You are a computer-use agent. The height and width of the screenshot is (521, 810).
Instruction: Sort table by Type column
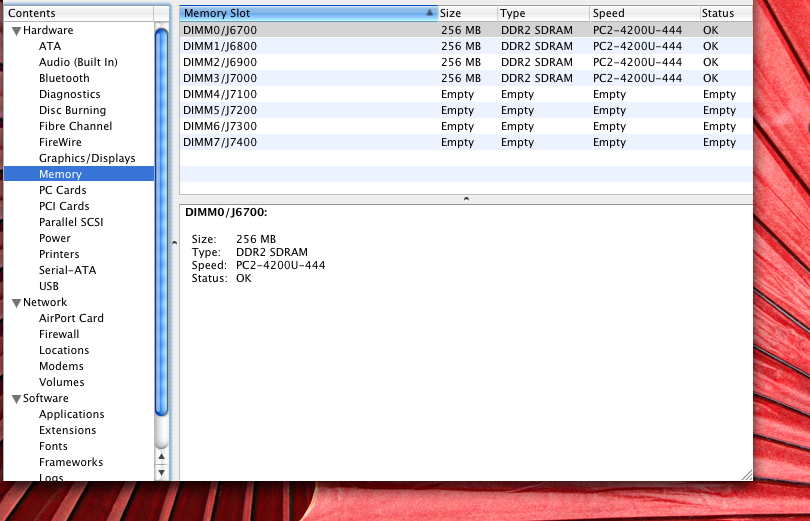544,13
